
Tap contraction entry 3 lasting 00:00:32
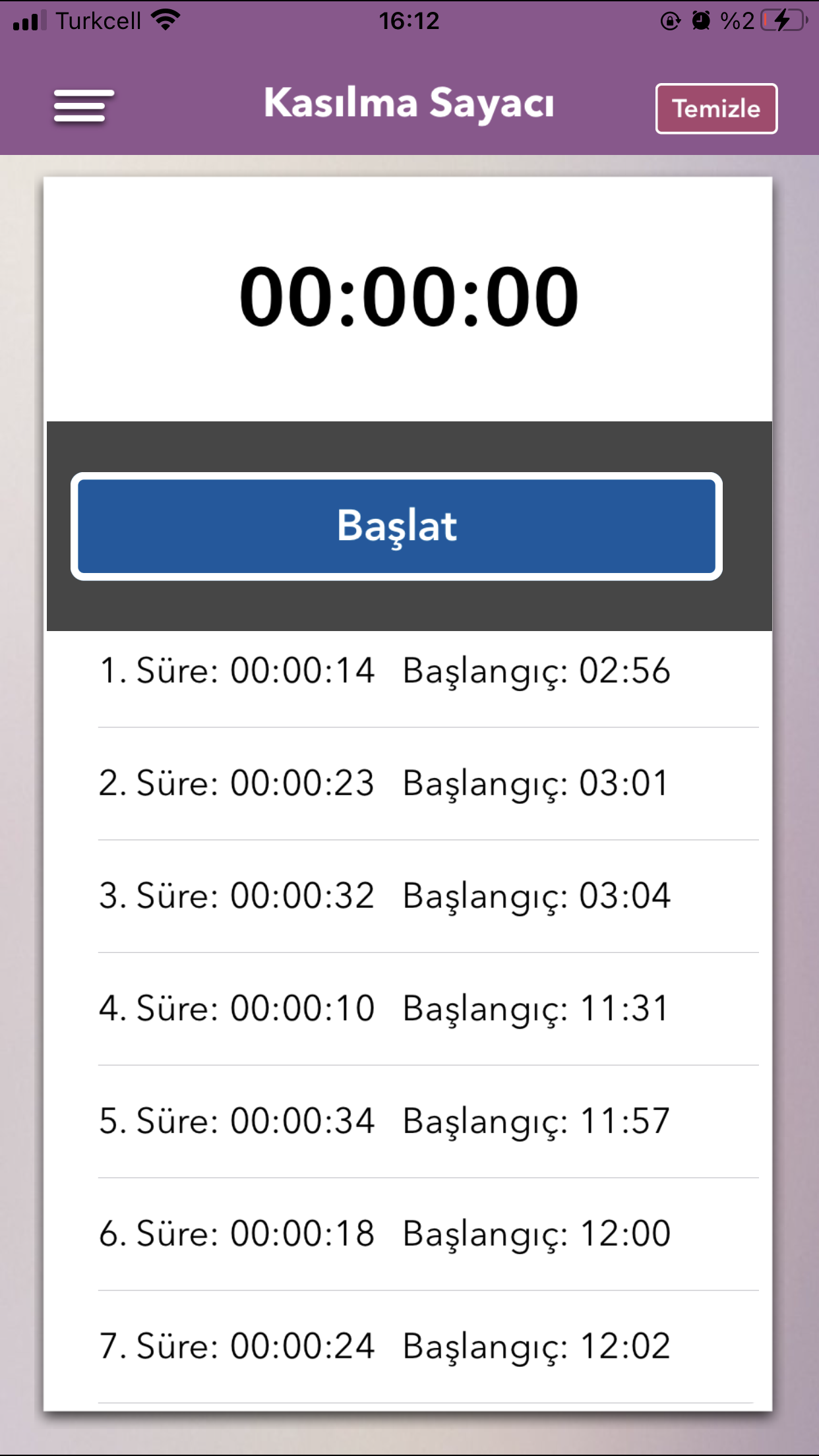384,896
